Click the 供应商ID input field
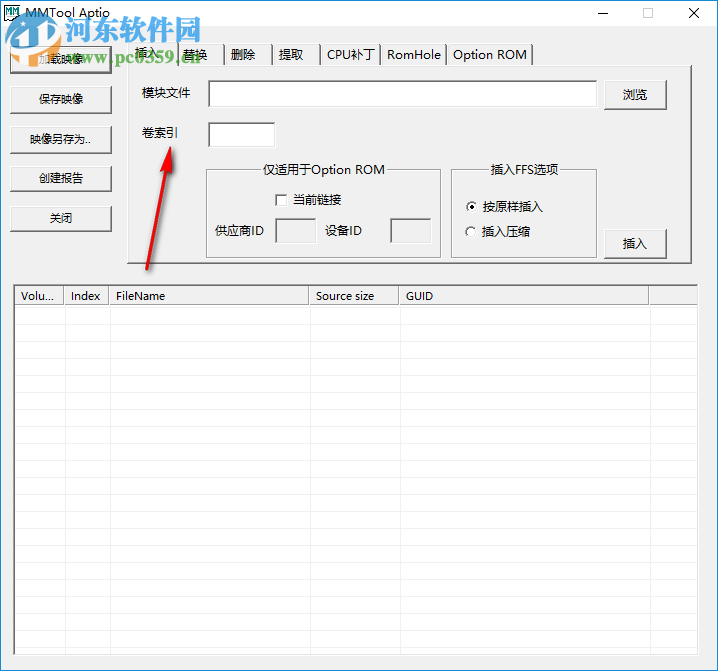This screenshot has width=718, height=671. click(295, 230)
